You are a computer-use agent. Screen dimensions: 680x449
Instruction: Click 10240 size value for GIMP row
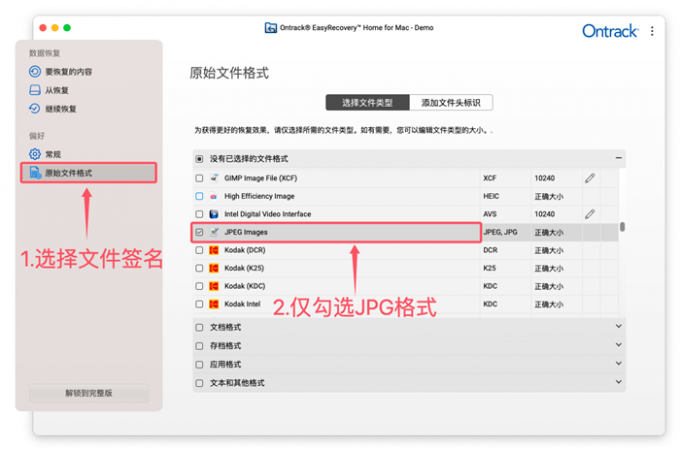tap(544, 178)
